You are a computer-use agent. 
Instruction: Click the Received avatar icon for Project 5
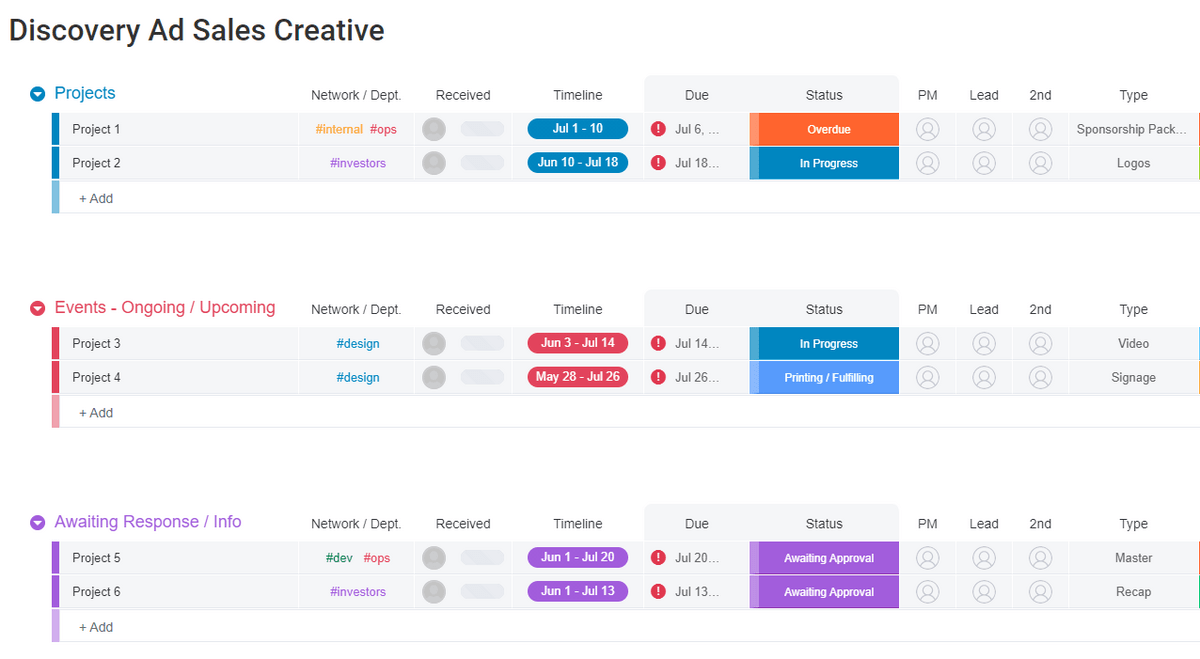click(x=434, y=558)
